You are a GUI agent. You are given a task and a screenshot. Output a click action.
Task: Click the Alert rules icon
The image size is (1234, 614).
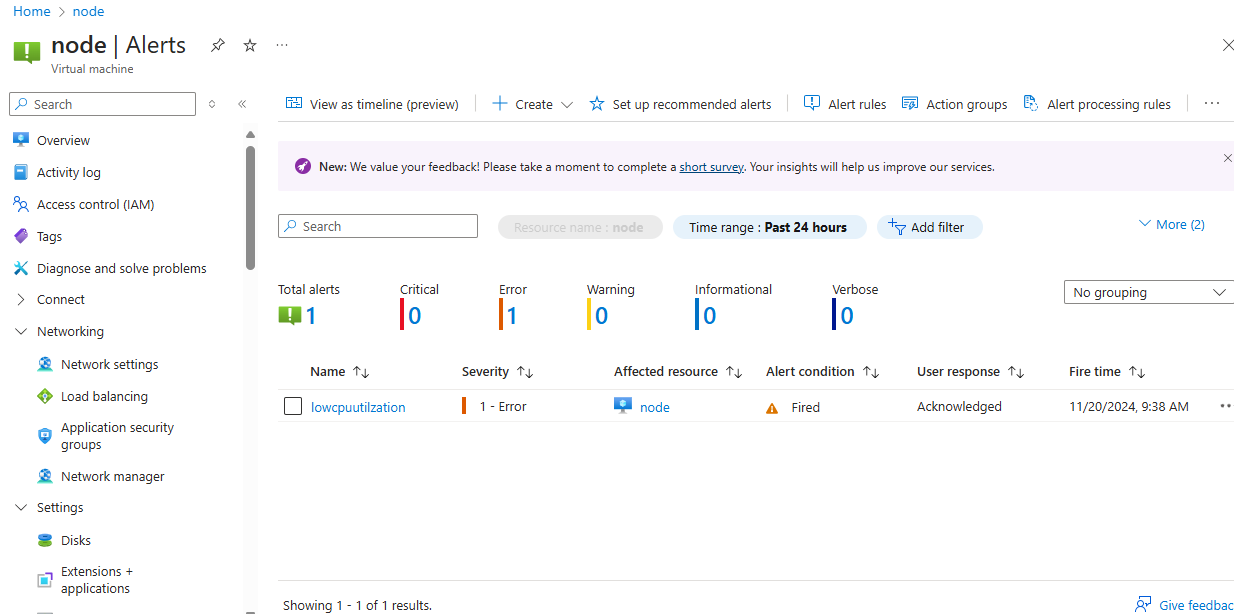click(x=812, y=103)
